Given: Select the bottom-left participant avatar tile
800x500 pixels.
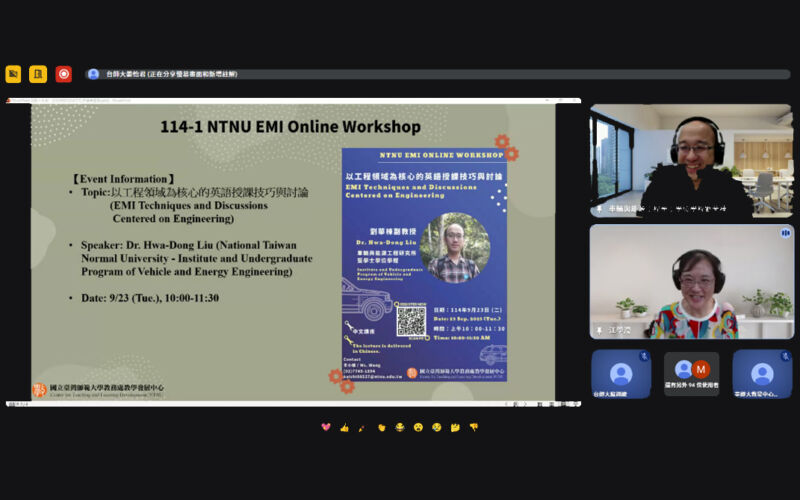Looking at the screenshot, I should [x=621, y=373].
